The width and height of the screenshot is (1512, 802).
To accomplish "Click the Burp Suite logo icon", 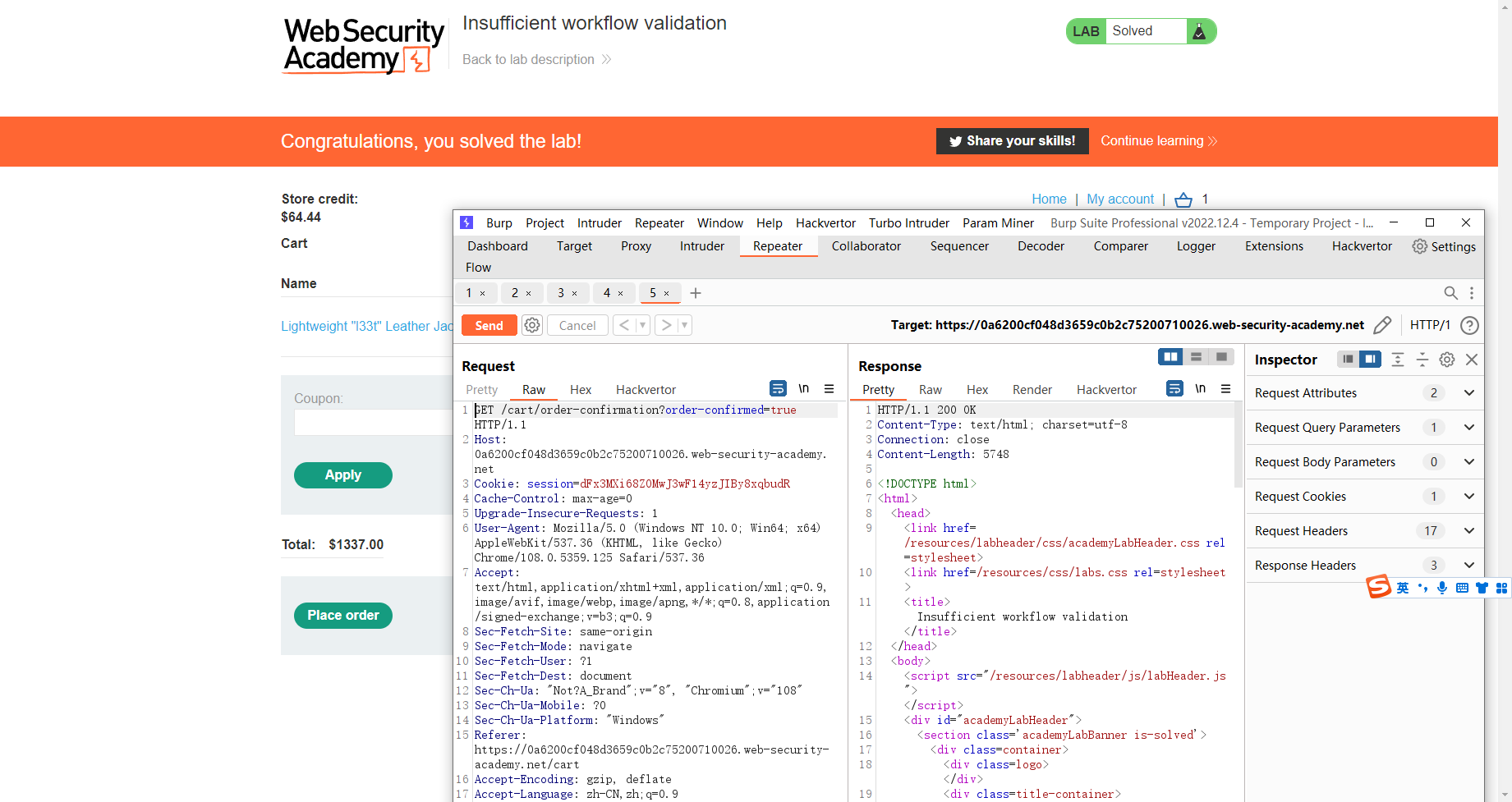I will 466,222.
